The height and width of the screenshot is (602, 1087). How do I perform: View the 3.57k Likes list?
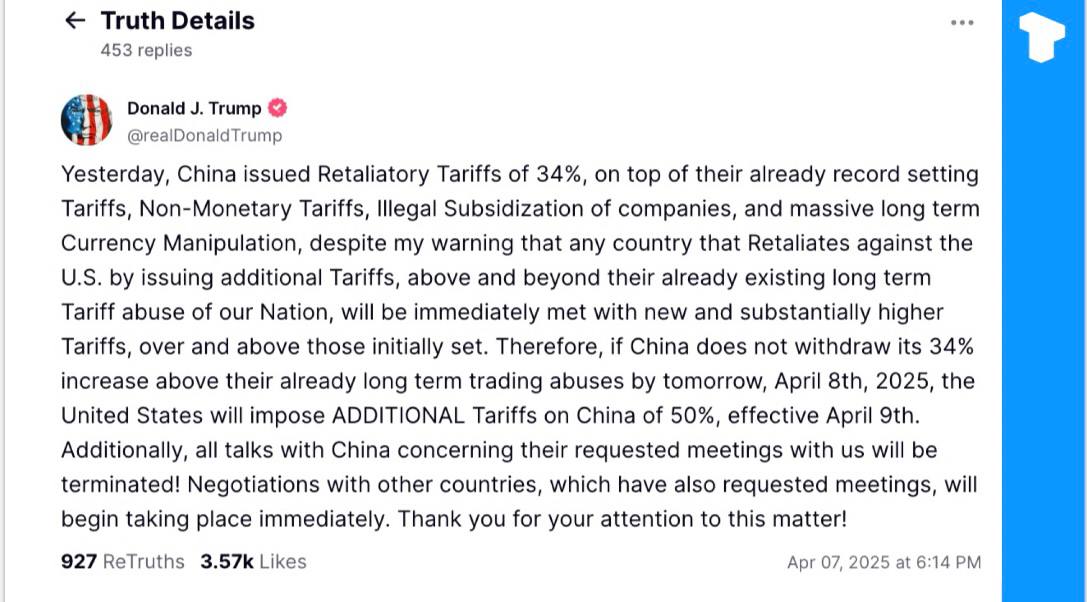pos(252,561)
